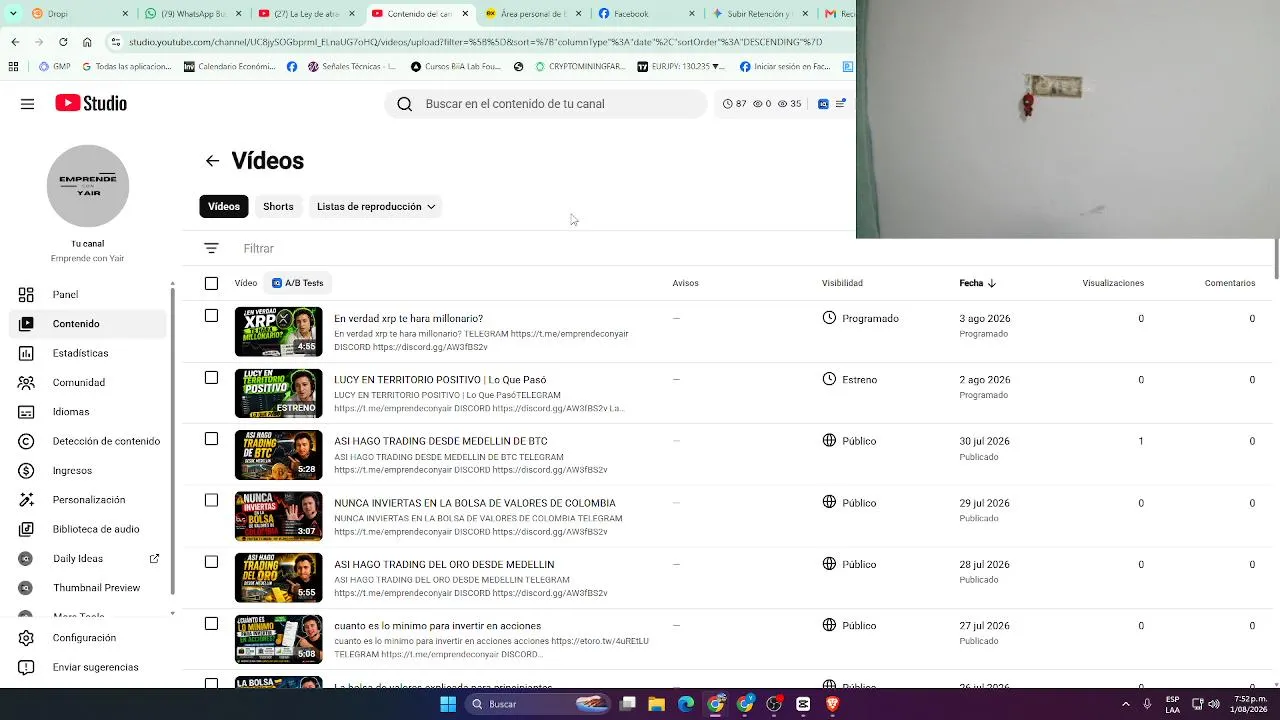Open Ingresos from the sidebar

88,471
